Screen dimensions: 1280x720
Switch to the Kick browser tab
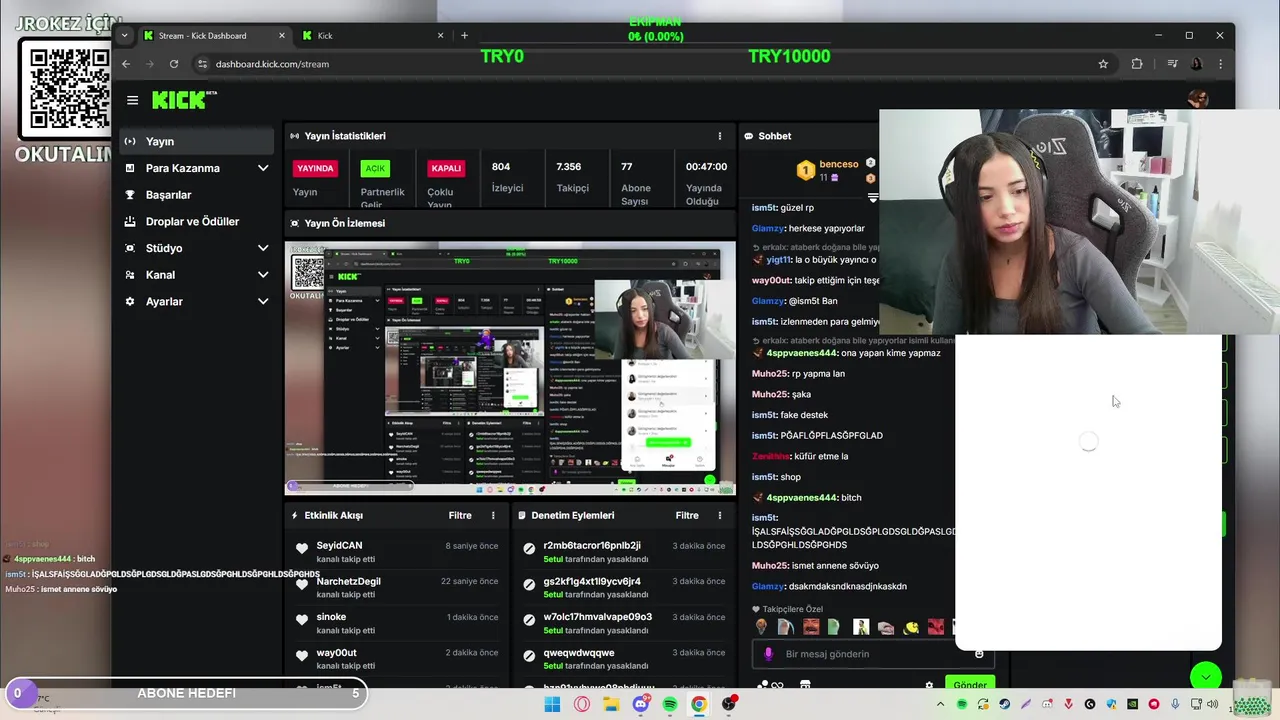click(373, 36)
